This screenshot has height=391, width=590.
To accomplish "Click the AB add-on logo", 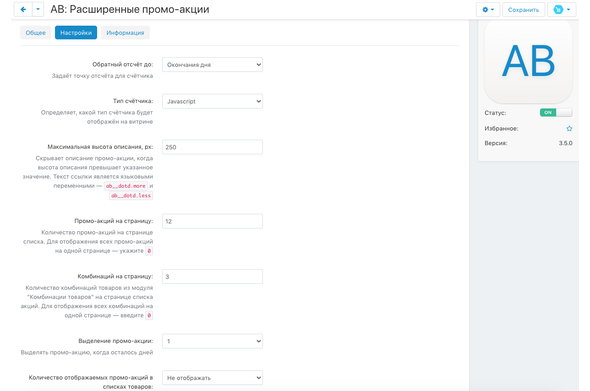I will [528, 61].
